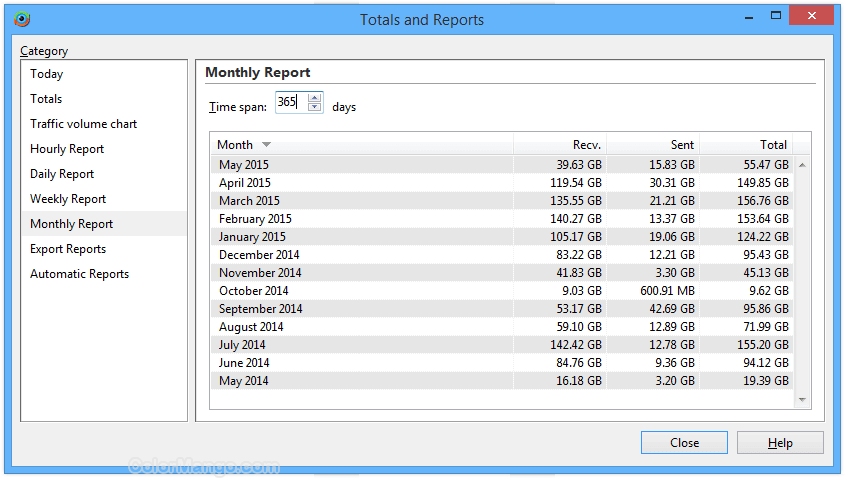846x478 pixels.
Task: Click the app icon in title bar
Action: point(21,19)
